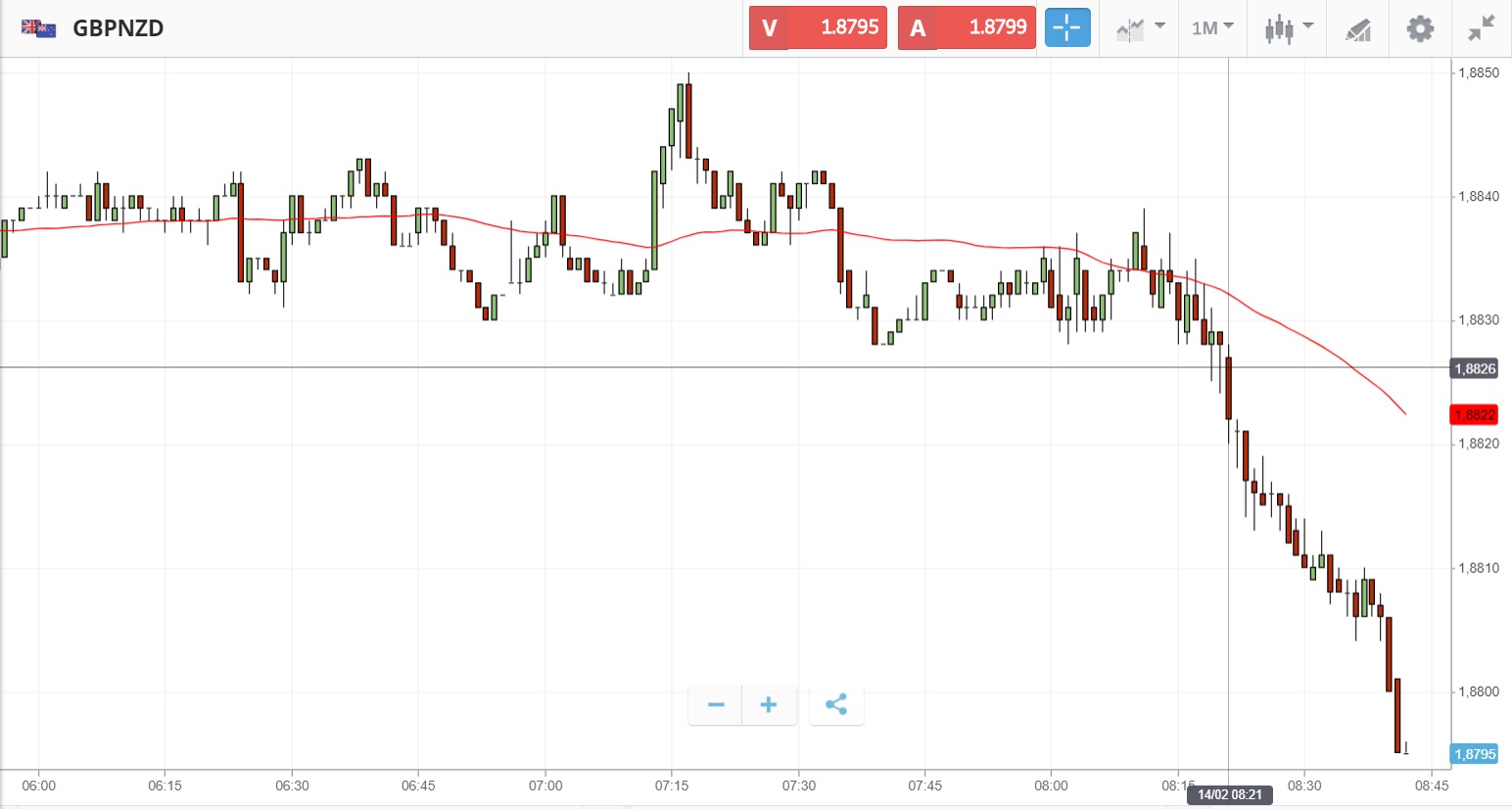Click the 1,8840 price axis label
The height and width of the screenshot is (809, 1512).
[1479, 196]
